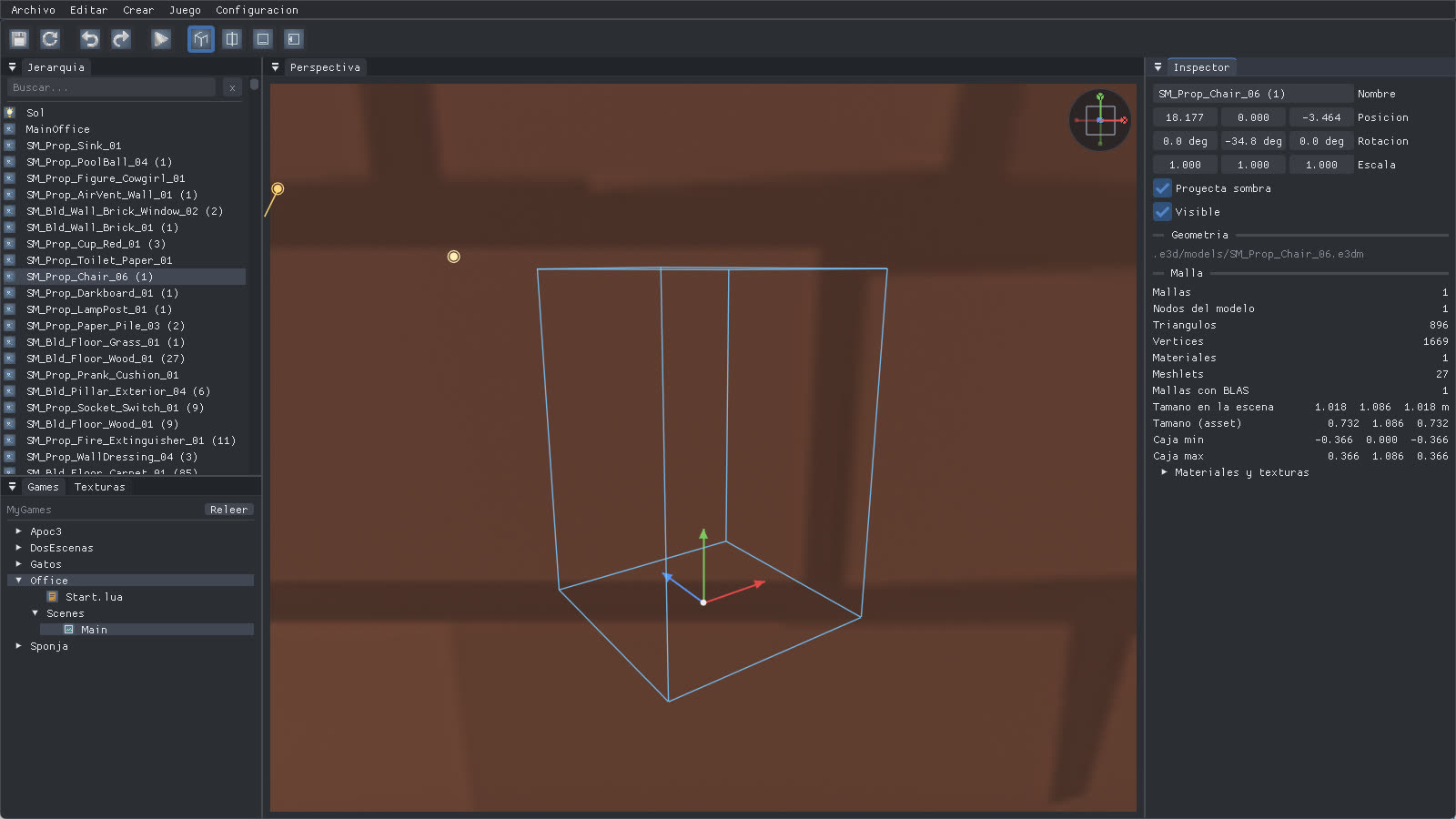Collapse the Scenes folder
The image size is (1456, 819).
coord(35,613)
